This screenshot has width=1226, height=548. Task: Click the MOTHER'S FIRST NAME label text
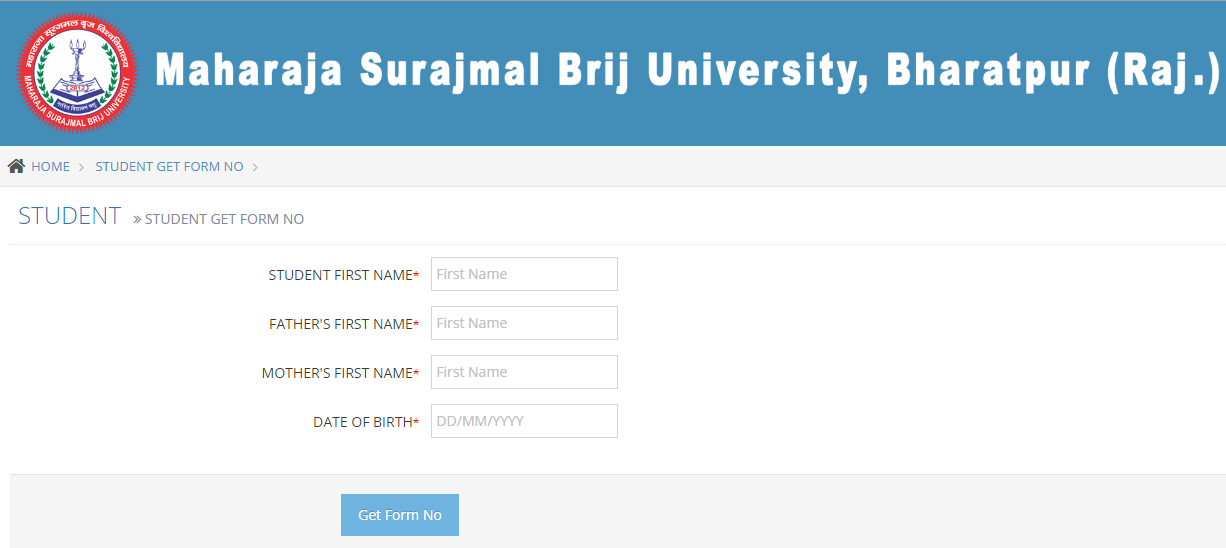coord(336,373)
